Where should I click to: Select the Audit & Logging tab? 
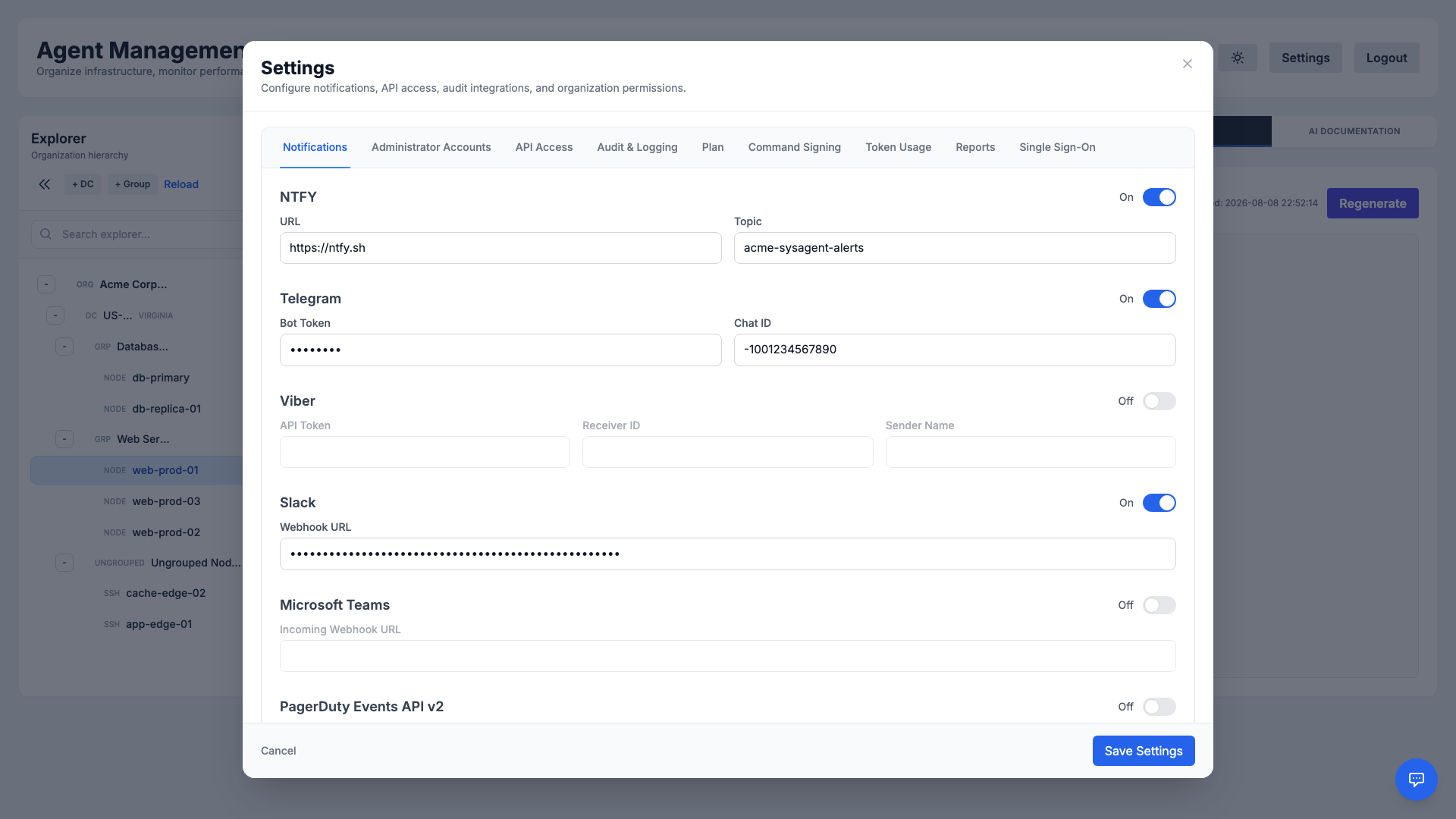[637, 147]
